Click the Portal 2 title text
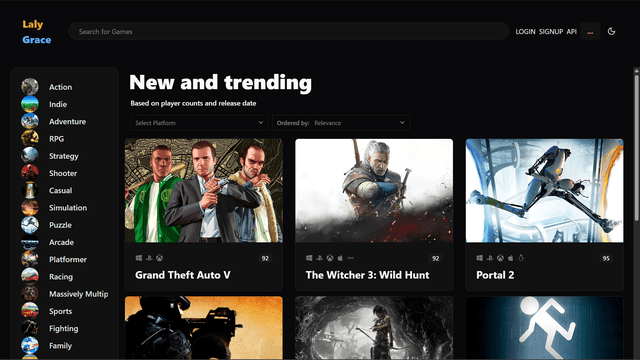Screen dimensions: 640x360 click(x=495, y=275)
